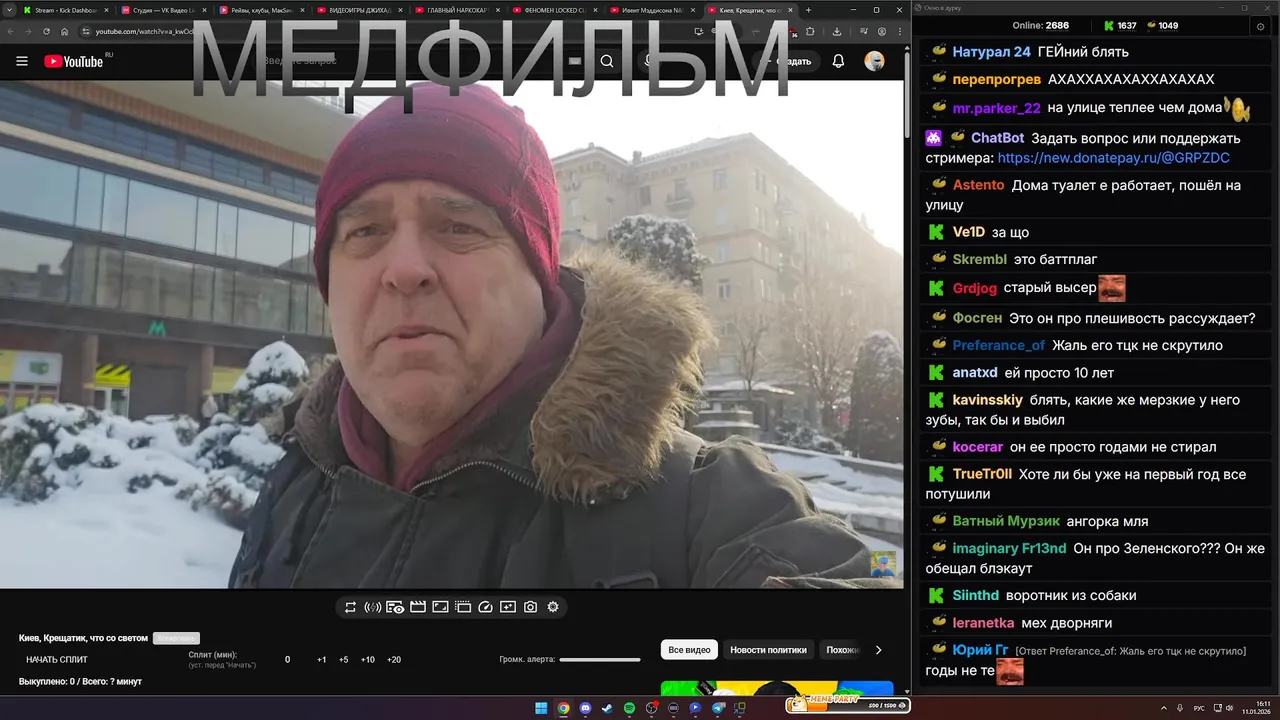Click username kavinsskiy in chat

988,400
